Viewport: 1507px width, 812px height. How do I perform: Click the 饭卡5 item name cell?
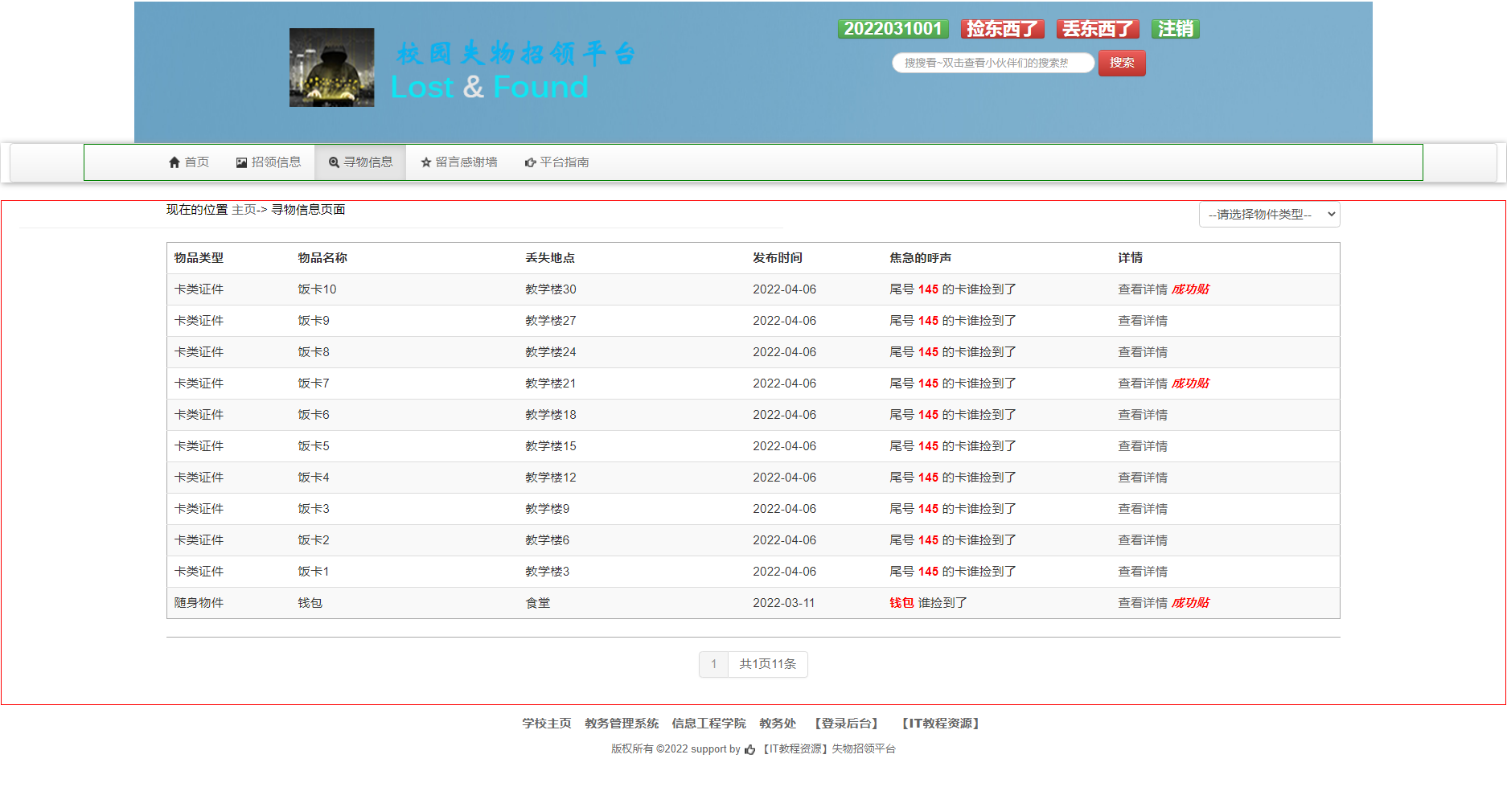click(314, 446)
